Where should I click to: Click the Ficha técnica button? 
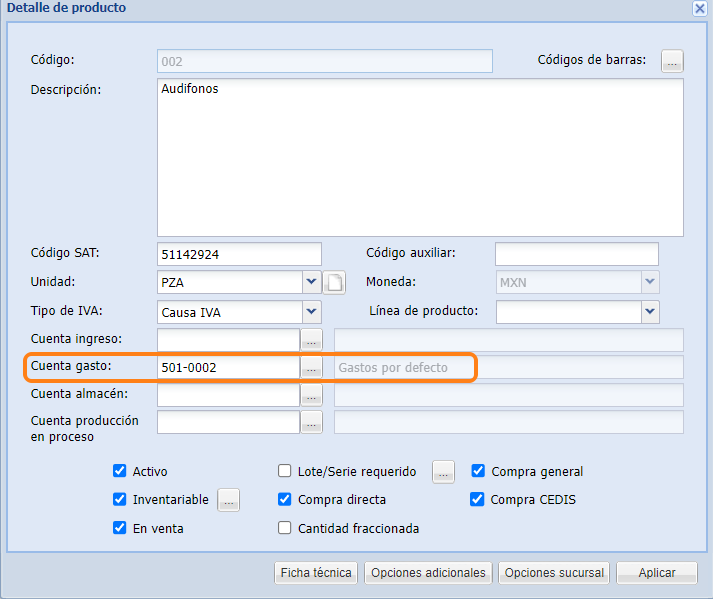[316, 573]
